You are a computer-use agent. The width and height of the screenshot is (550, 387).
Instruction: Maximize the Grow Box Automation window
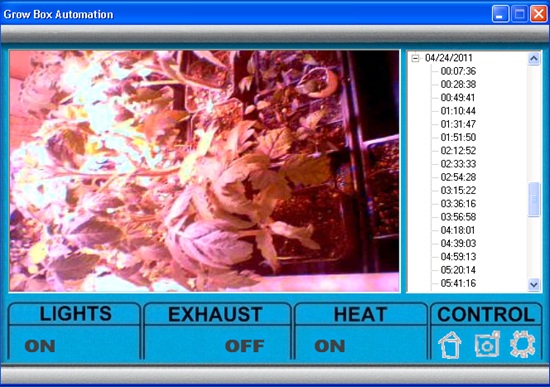[519, 14]
